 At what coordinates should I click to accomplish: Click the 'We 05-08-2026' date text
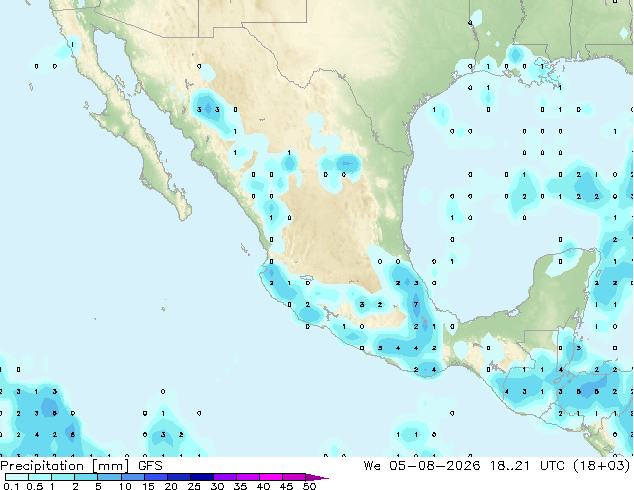pos(422,465)
